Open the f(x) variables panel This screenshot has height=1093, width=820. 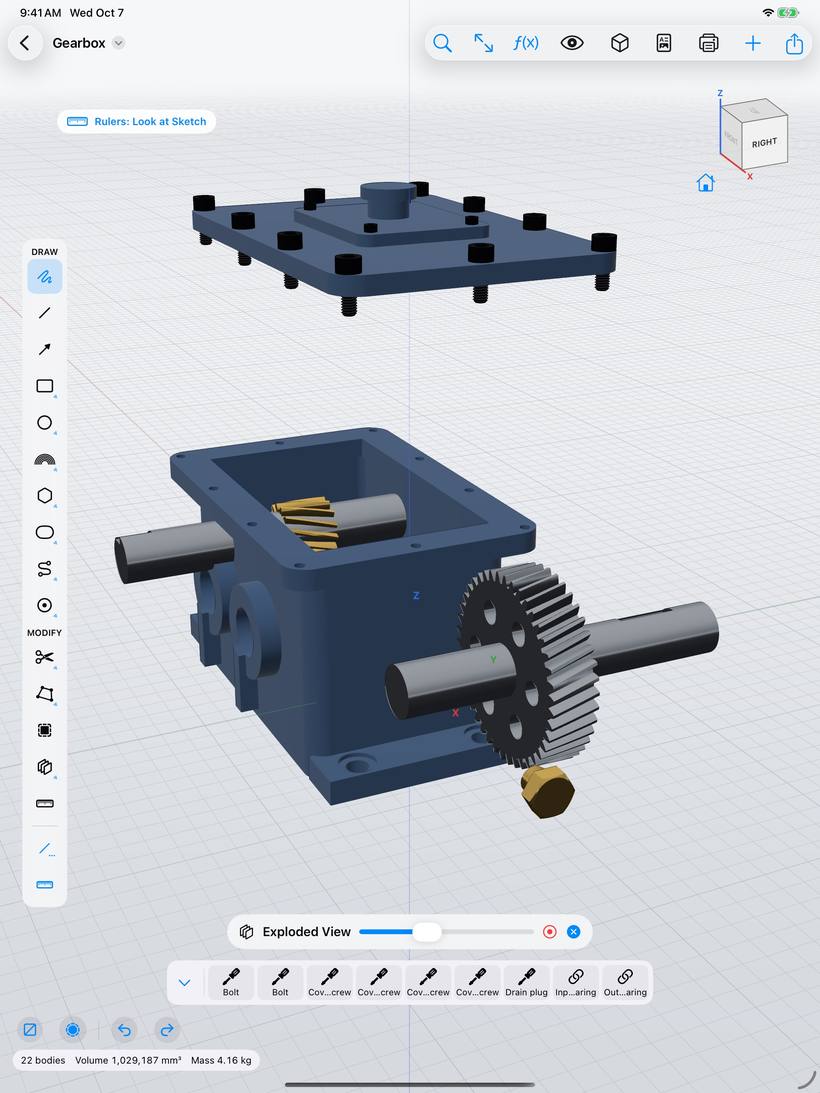pyautogui.click(x=526, y=43)
